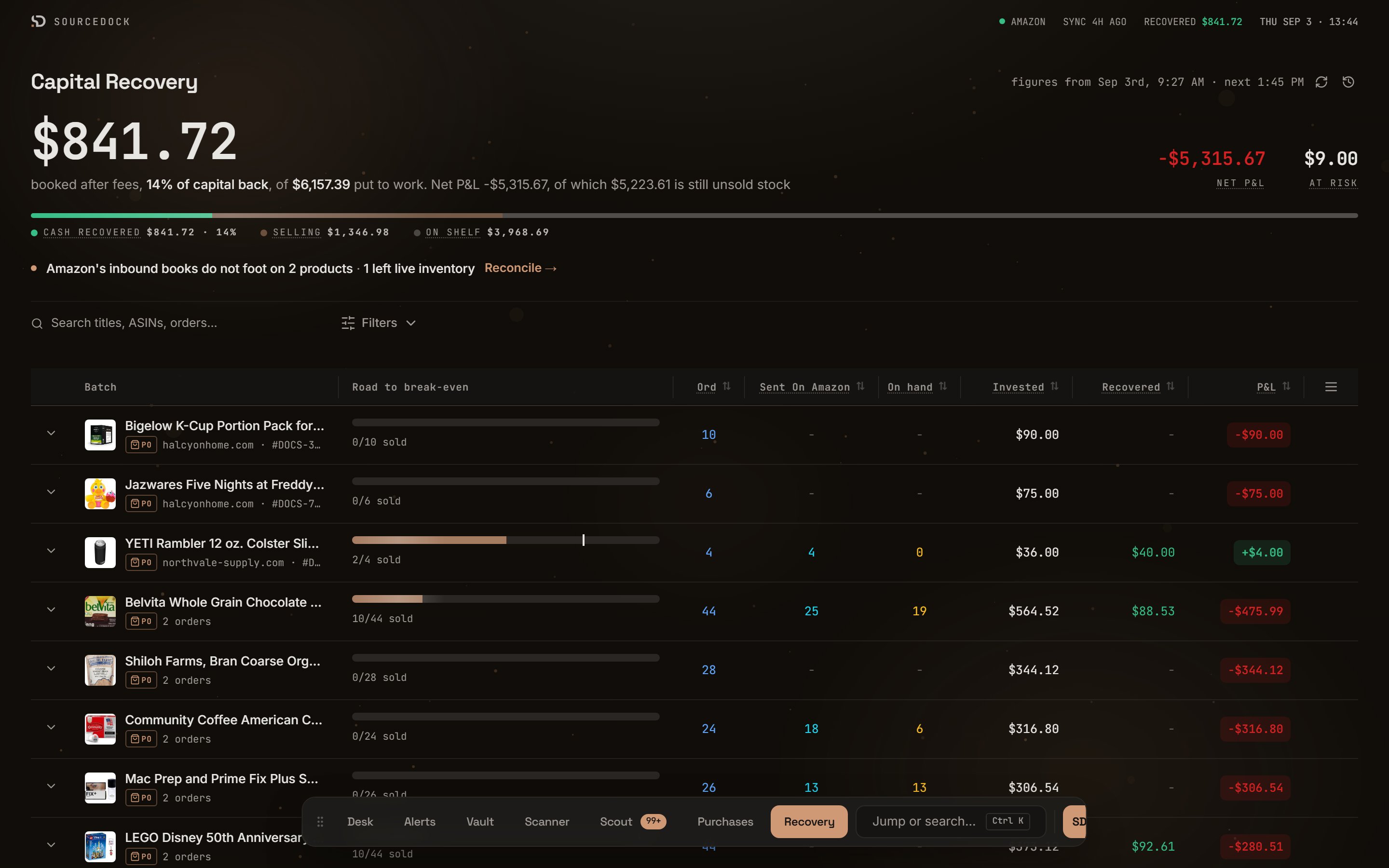
Task: Switch to the Alerts tab
Action: pyautogui.click(x=420, y=822)
